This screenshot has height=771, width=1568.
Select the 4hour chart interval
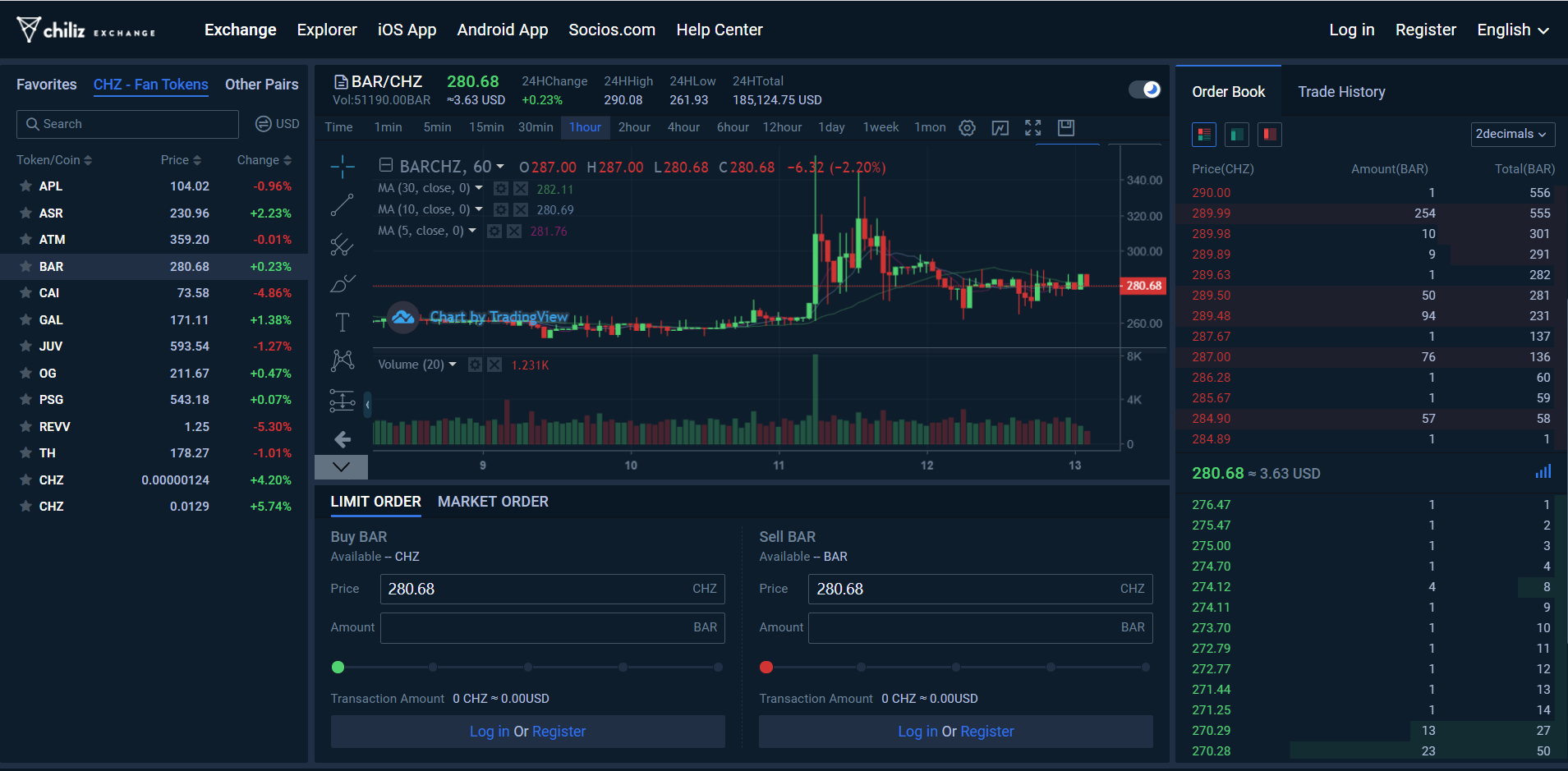(683, 127)
